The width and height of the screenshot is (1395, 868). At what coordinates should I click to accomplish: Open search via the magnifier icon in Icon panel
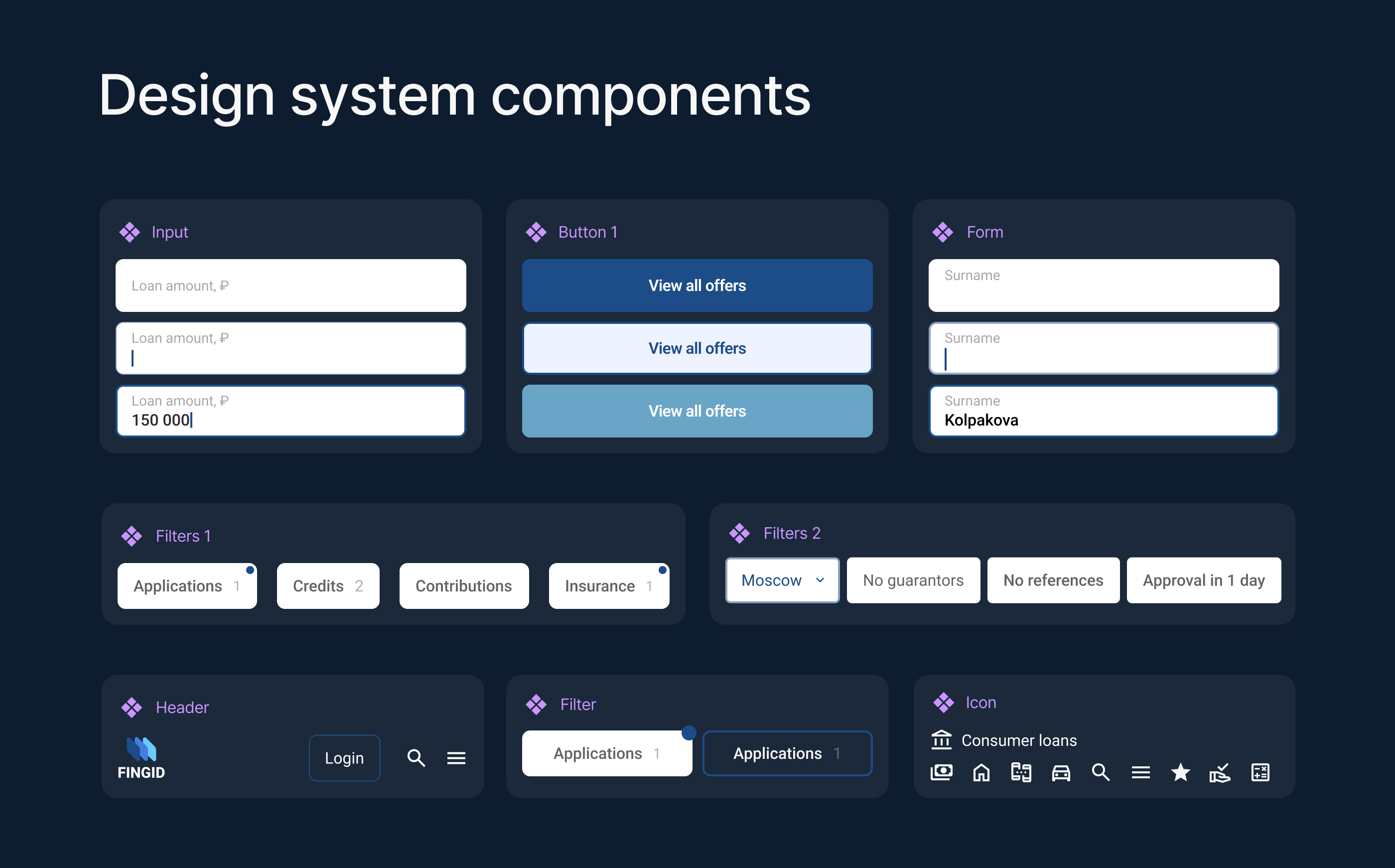coord(1101,772)
